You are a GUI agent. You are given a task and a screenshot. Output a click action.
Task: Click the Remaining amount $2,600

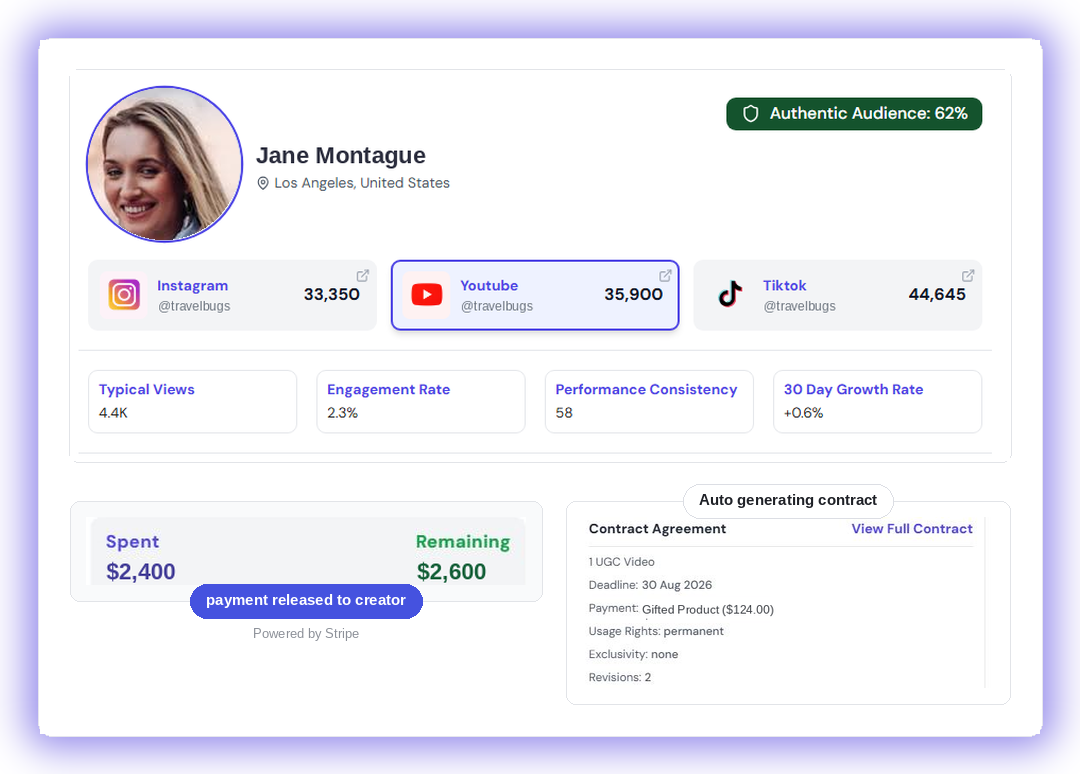coord(451,572)
